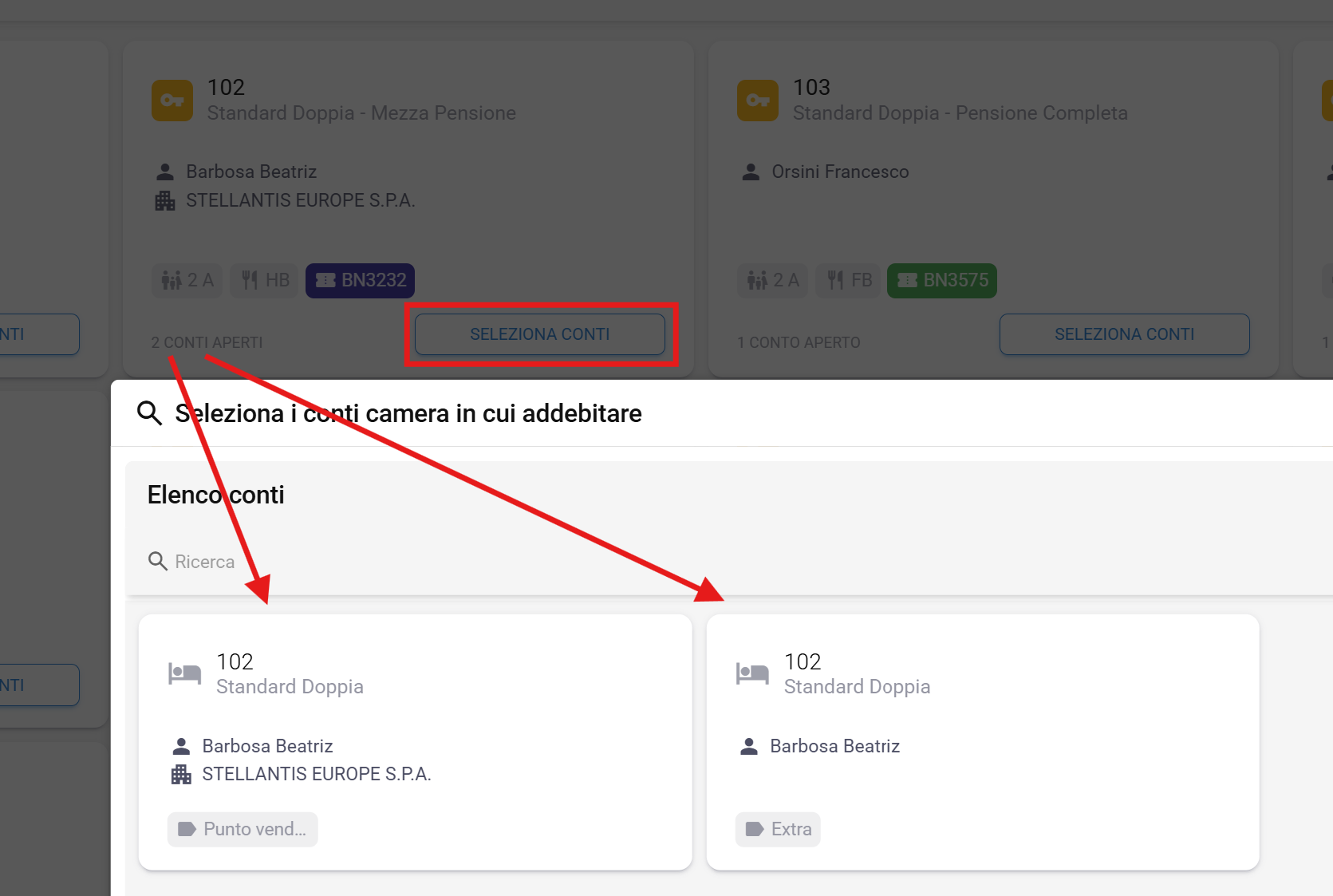
Task: Click the person icon next to Orsini Francesco
Action: click(751, 172)
